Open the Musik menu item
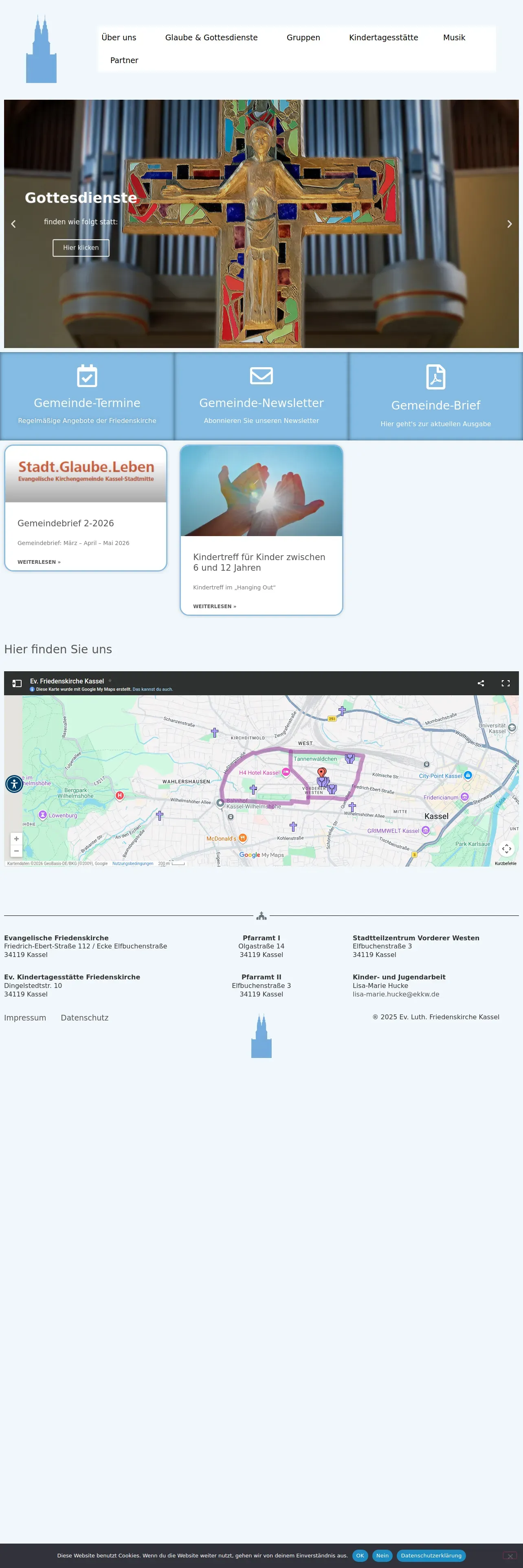 454,38
